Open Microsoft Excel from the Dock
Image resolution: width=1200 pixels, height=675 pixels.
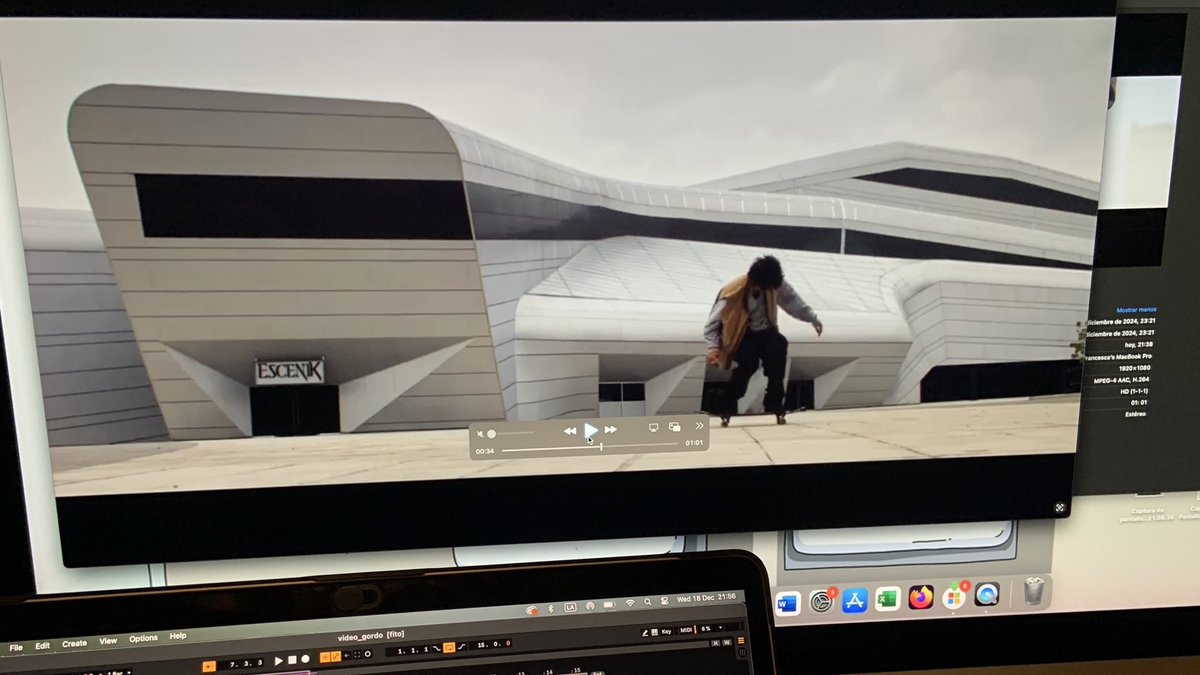click(x=888, y=599)
